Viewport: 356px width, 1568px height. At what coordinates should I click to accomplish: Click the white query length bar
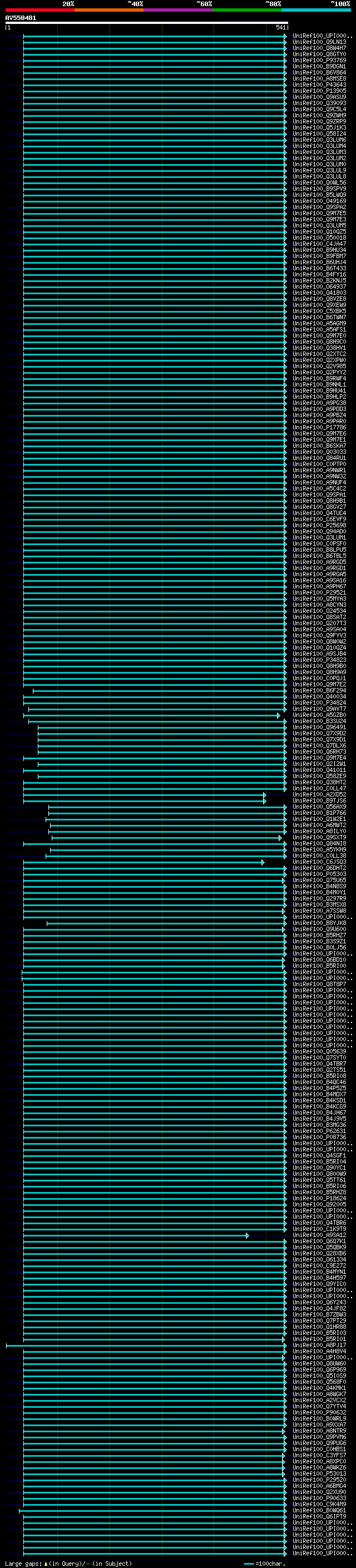pos(147,23)
